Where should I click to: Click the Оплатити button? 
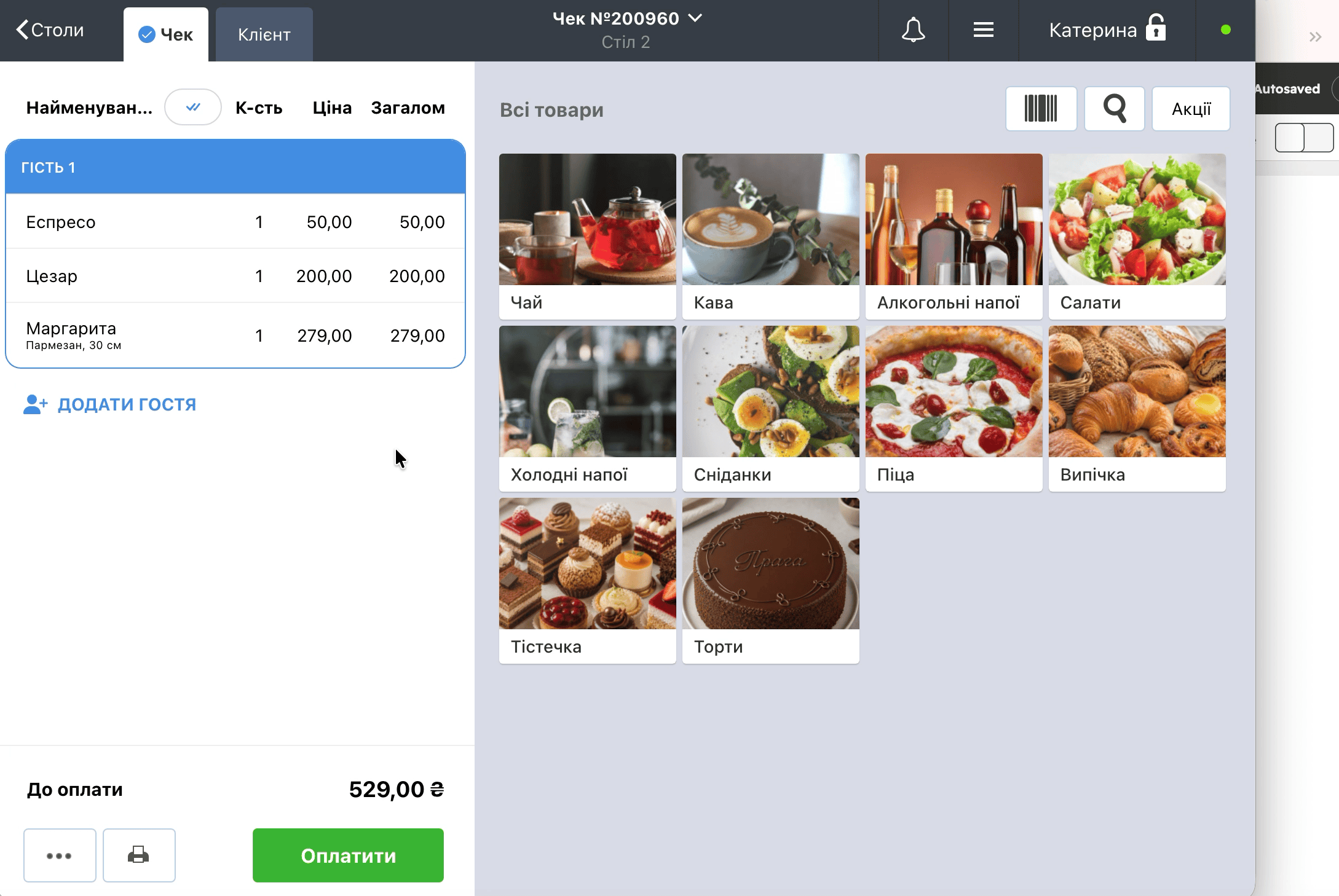coord(348,855)
